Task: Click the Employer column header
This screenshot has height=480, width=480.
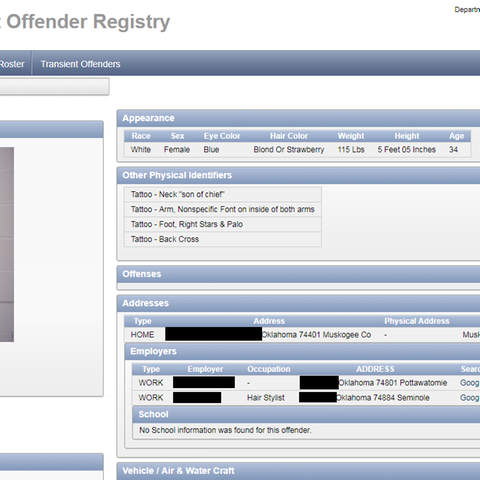Action: [x=205, y=369]
